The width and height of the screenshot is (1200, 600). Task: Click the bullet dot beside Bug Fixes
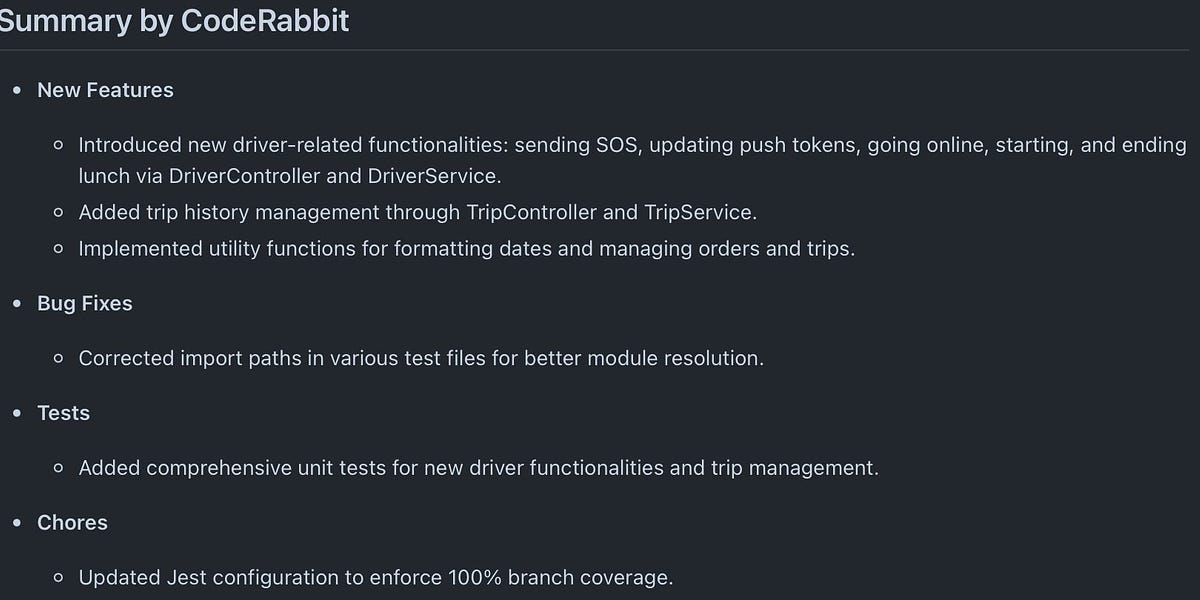click(x=16, y=304)
